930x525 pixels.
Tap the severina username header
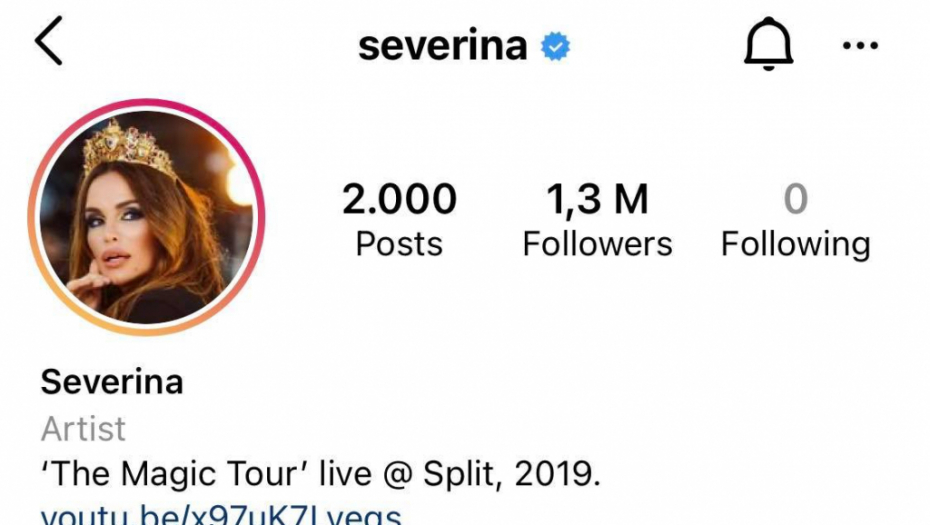442,46
